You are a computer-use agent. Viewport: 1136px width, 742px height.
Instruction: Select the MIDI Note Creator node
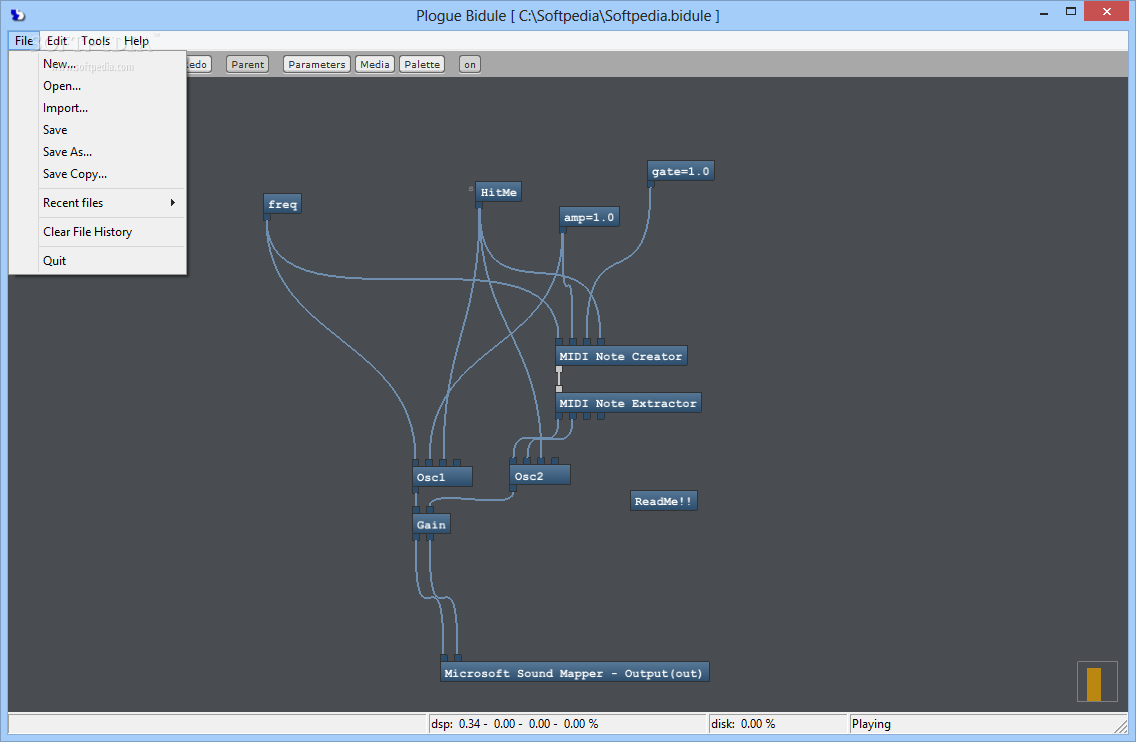pyautogui.click(x=621, y=356)
